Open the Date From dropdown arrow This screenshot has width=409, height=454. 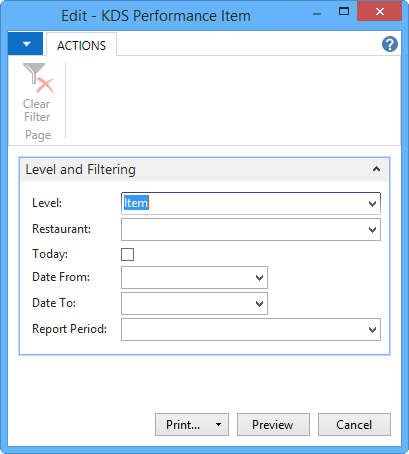point(259,277)
